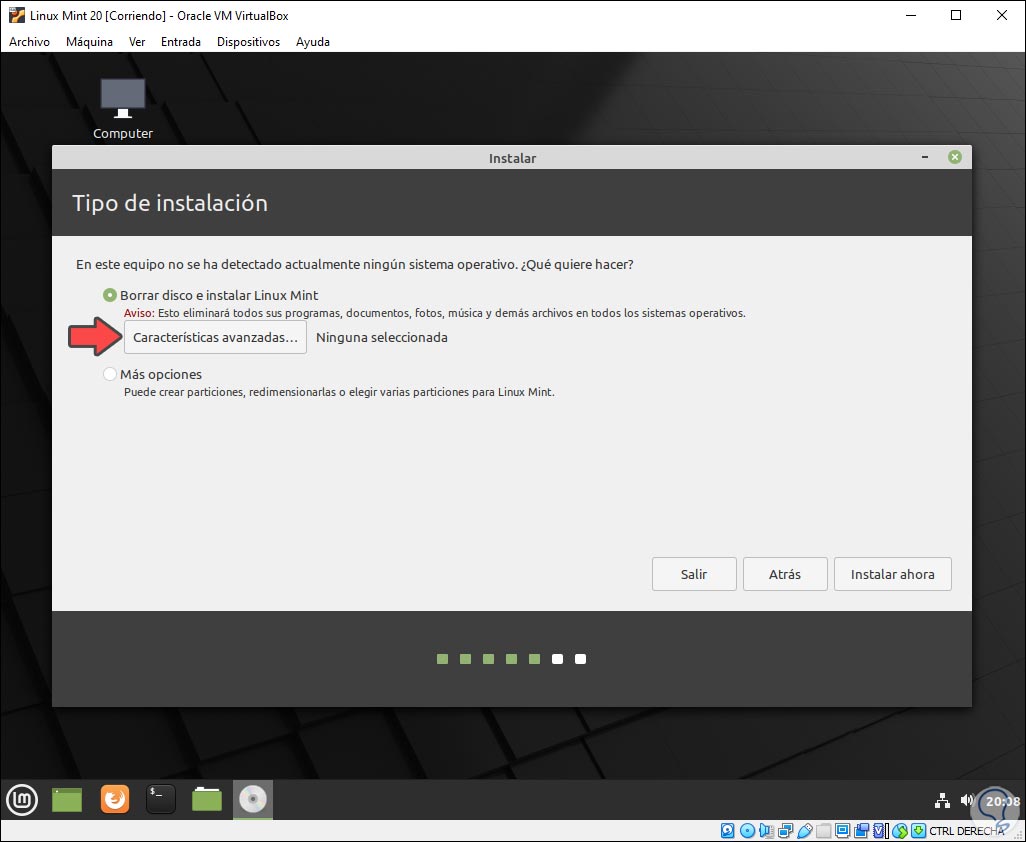
Task: Open the Ayuda menu
Action: (x=313, y=42)
